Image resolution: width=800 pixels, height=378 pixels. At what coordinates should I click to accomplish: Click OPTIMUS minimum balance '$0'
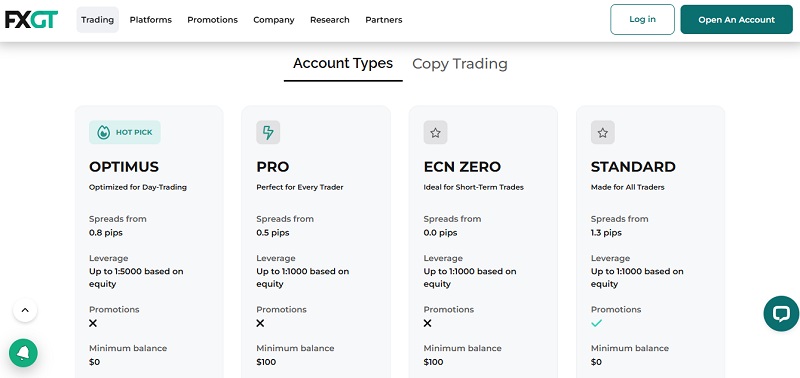tap(94, 362)
